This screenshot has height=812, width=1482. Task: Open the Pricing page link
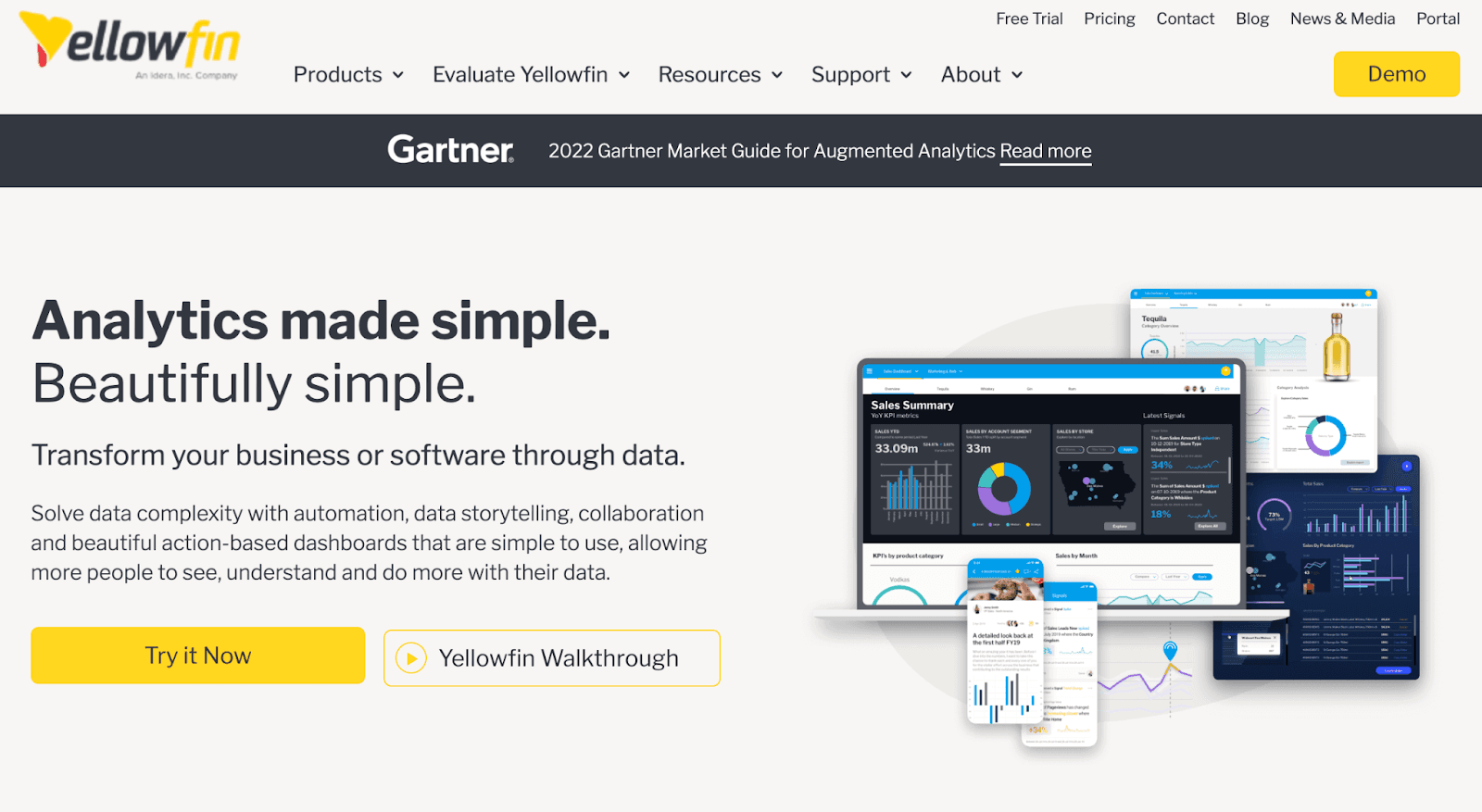[x=1110, y=19]
